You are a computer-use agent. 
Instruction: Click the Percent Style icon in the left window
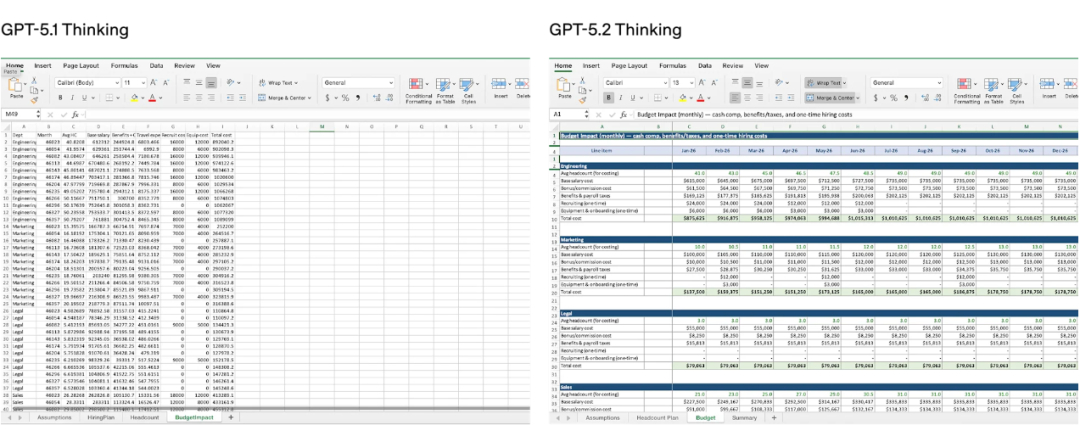point(345,98)
